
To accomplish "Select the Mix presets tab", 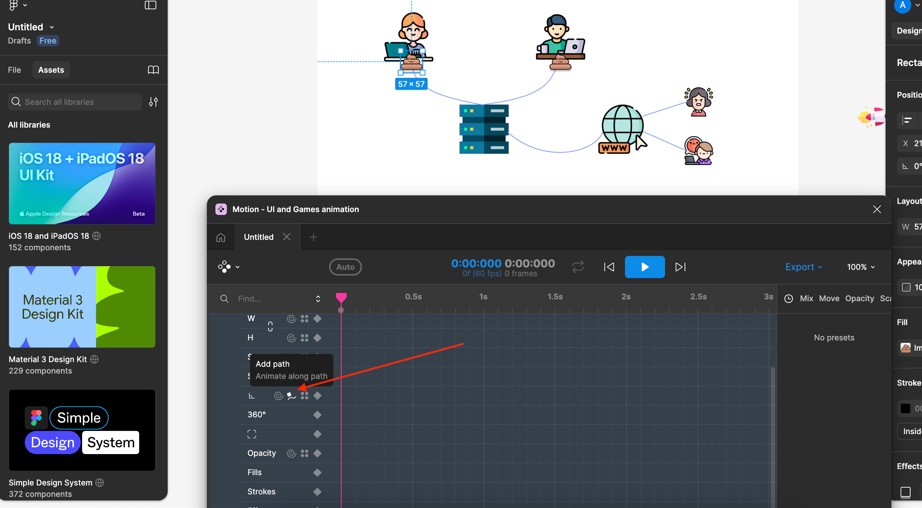I will click(806, 299).
